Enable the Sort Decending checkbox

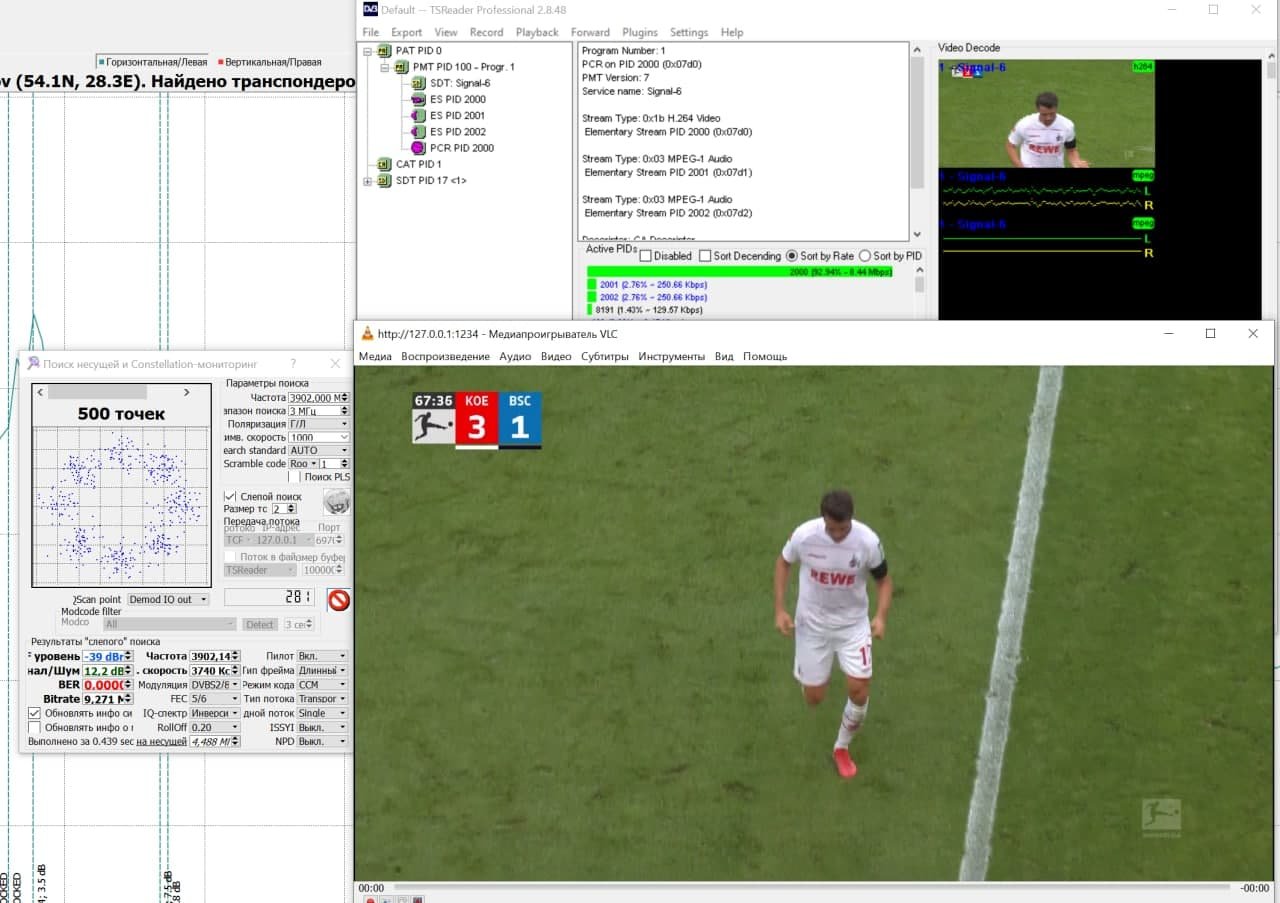click(x=706, y=256)
